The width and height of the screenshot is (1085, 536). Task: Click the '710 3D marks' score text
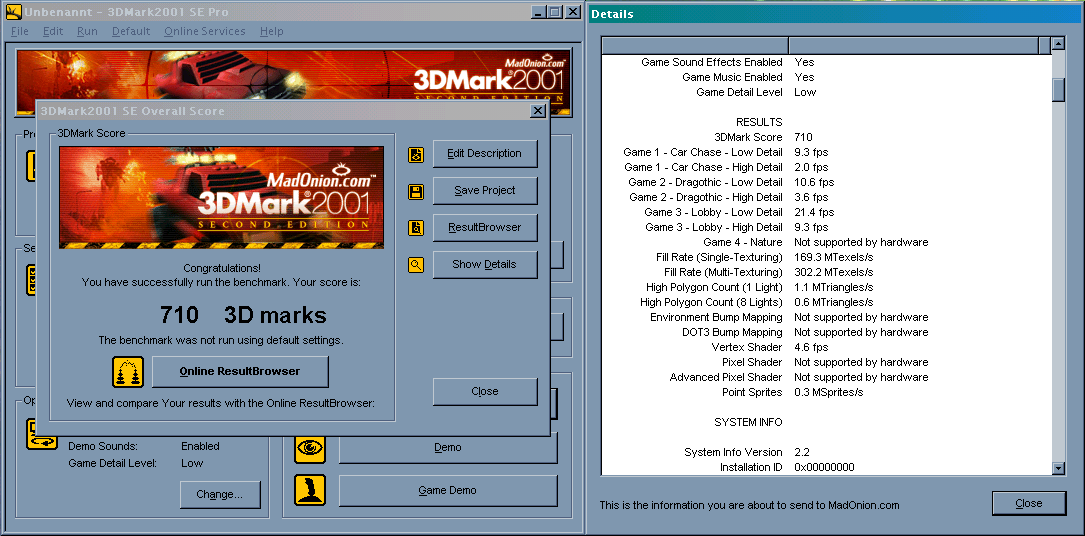click(x=243, y=315)
